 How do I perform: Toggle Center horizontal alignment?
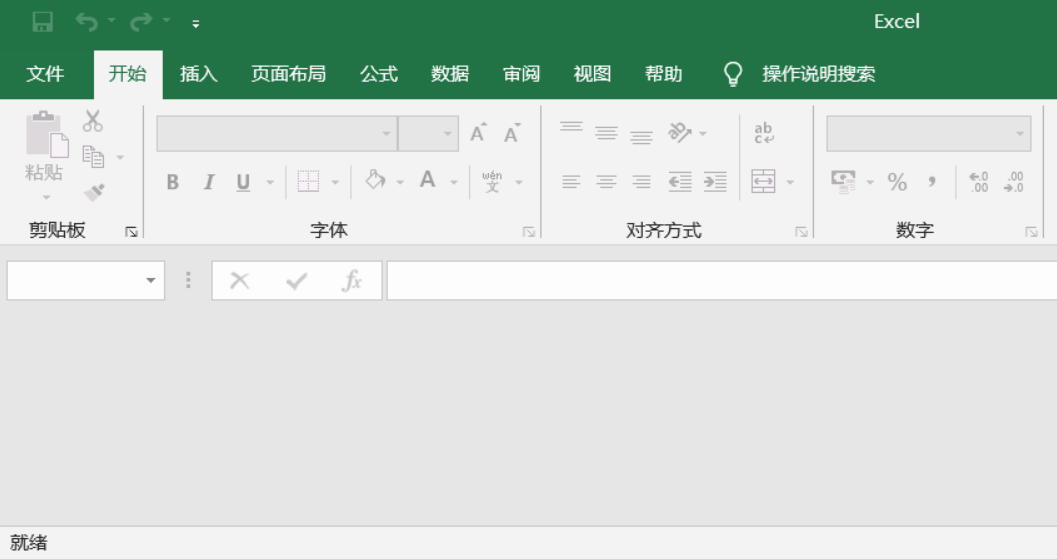(606, 181)
